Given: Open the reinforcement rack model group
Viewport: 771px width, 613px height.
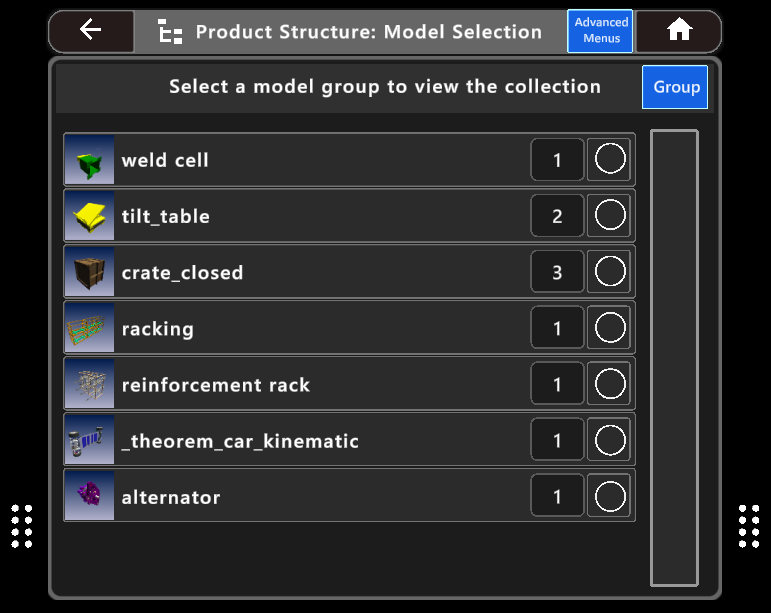Looking at the screenshot, I should [216, 385].
